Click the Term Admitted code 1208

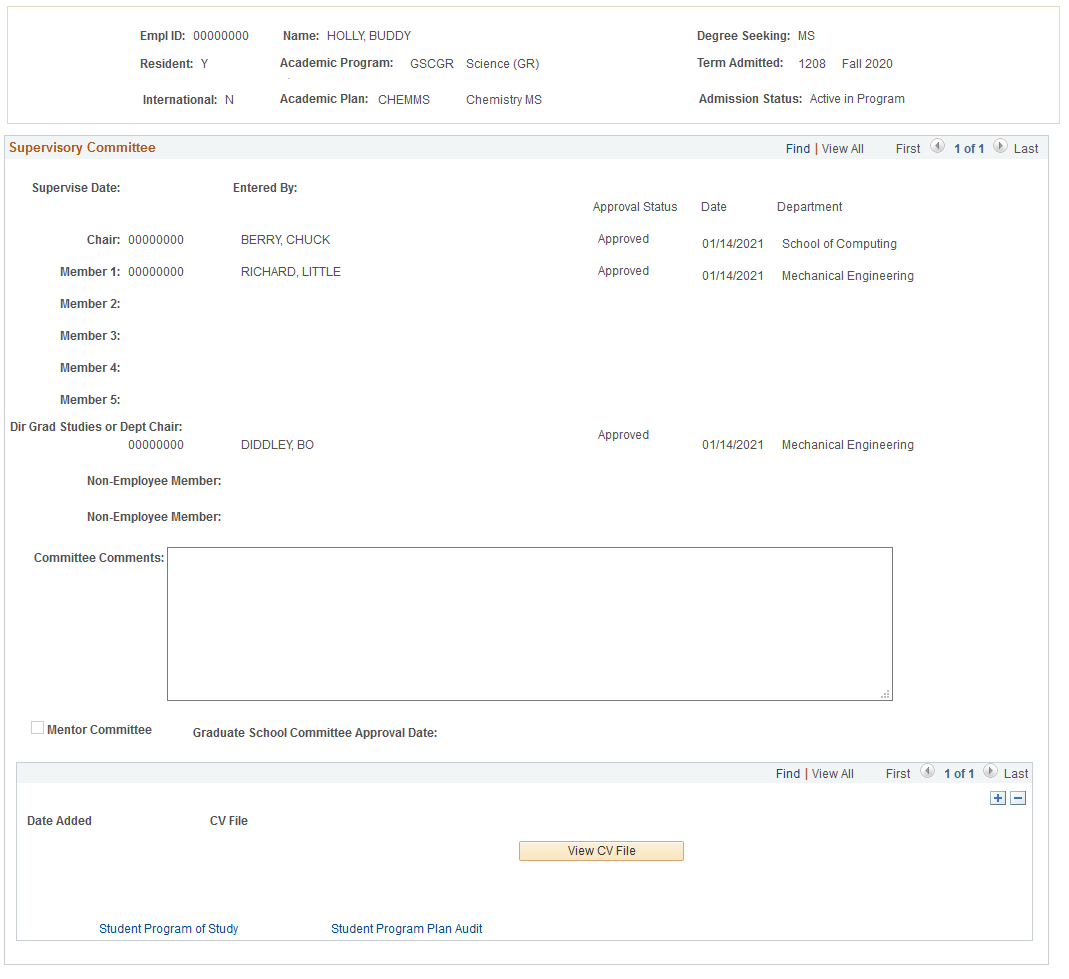(x=812, y=63)
